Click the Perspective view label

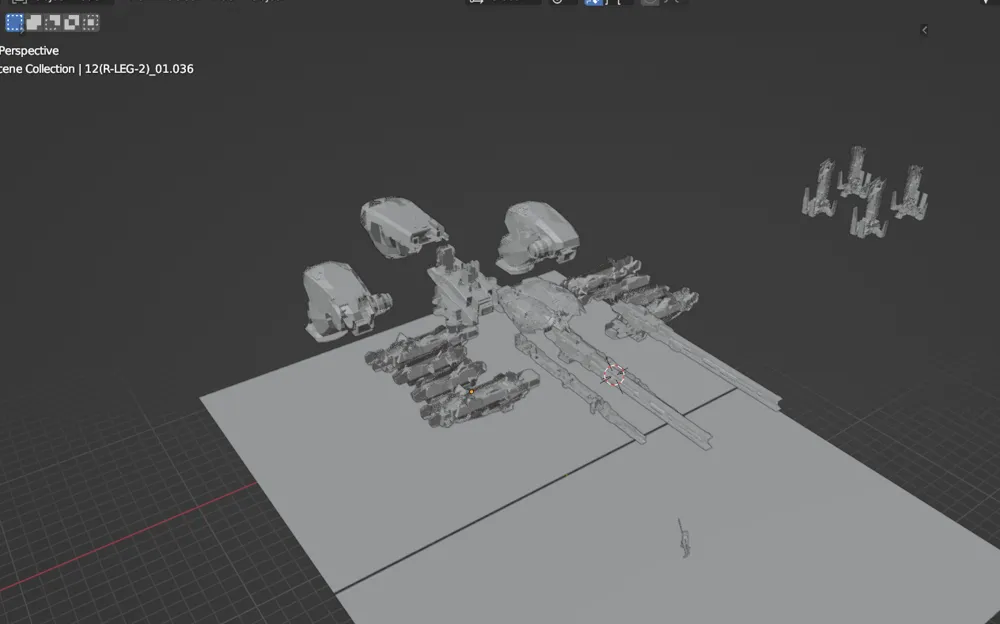tap(29, 50)
